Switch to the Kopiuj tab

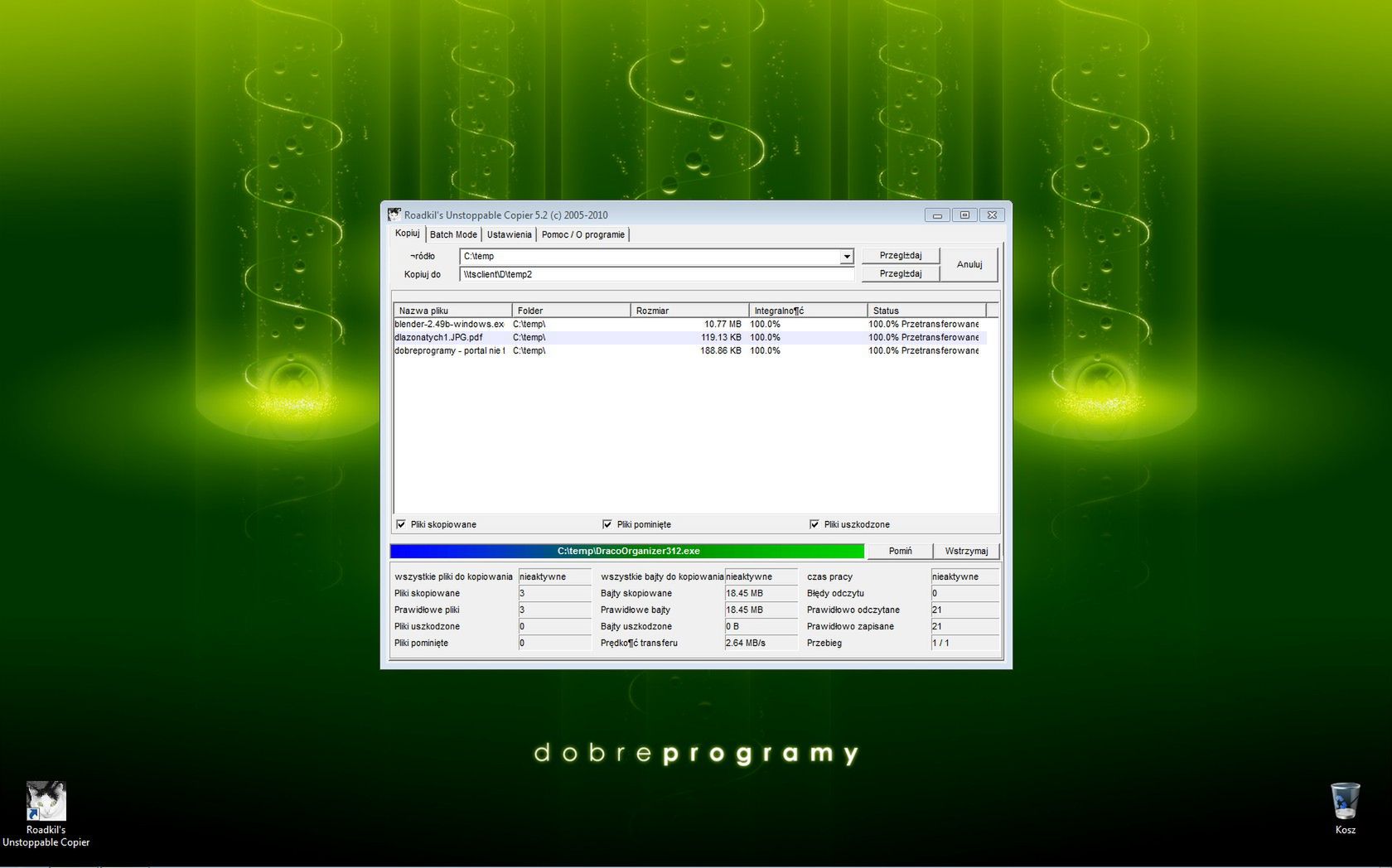tap(407, 234)
